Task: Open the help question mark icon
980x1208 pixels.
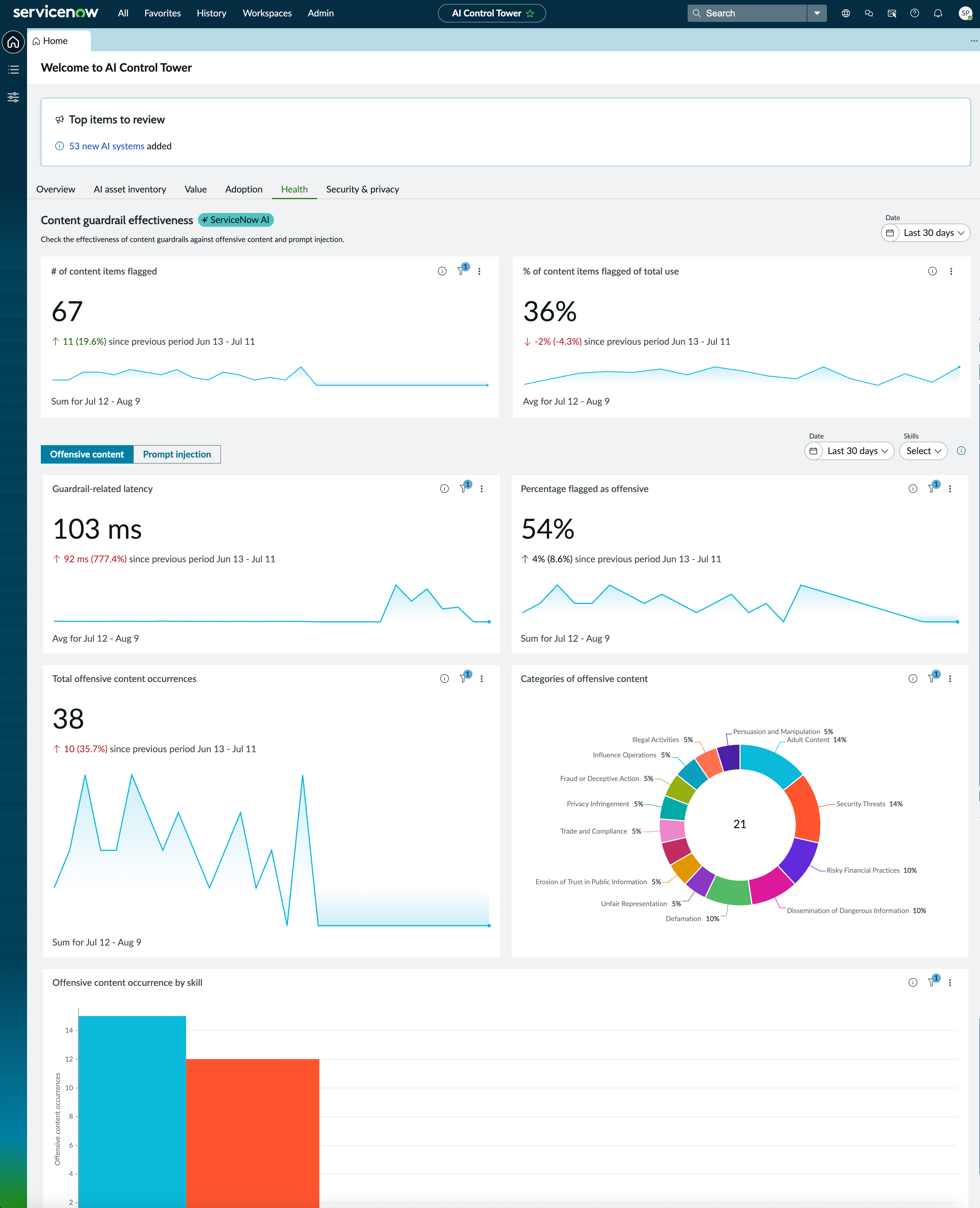Action: click(x=914, y=13)
